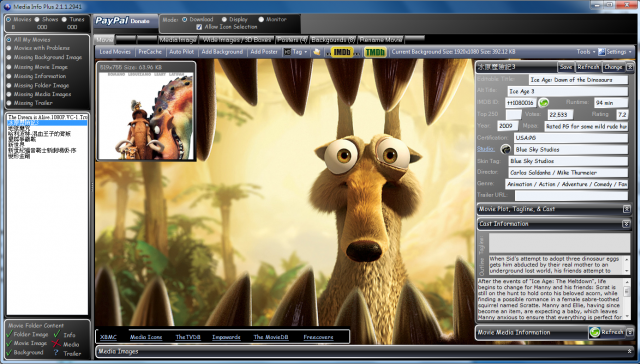
Task: Select Movies library radio button
Action: point(8,19)
